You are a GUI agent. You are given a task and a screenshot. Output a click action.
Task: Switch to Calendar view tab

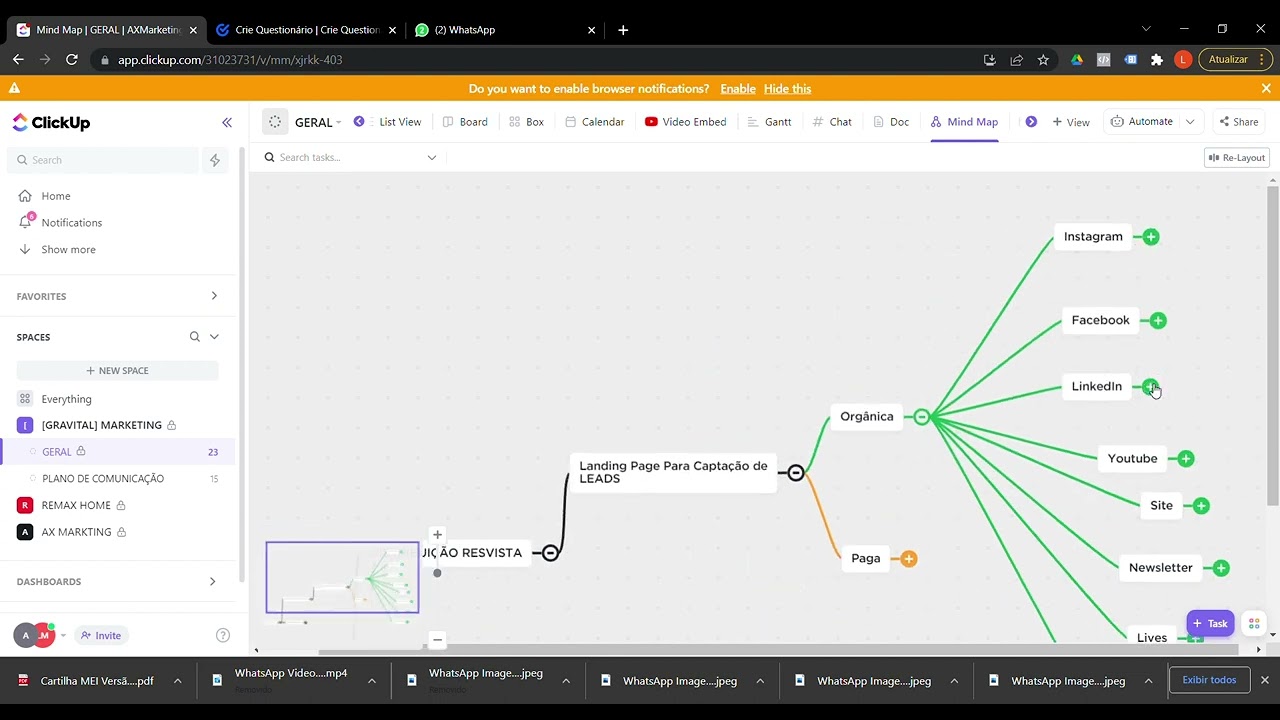point(595,122)
